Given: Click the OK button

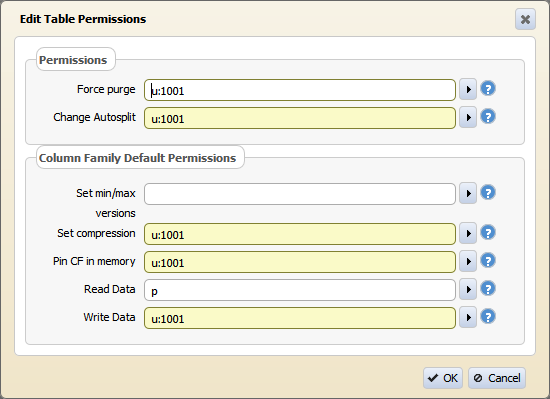Looking at the screenshot, I should [443, 378].
